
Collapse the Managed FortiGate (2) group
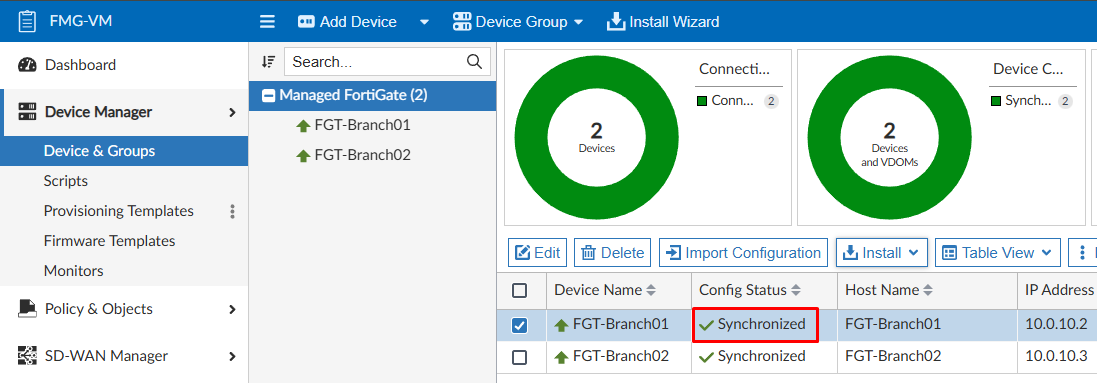click(x=269, y=96)
